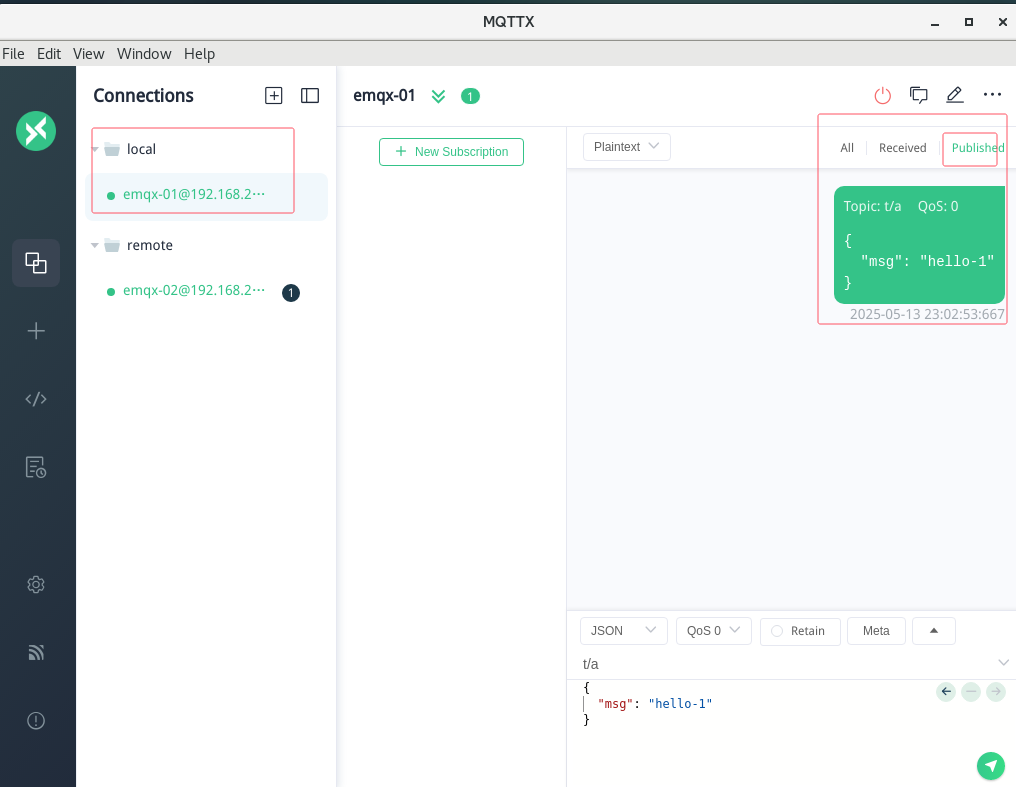The height and width of the screenshot is (787, 1016).
Task: Send the message with the green paper plane button
Action: 991,766
